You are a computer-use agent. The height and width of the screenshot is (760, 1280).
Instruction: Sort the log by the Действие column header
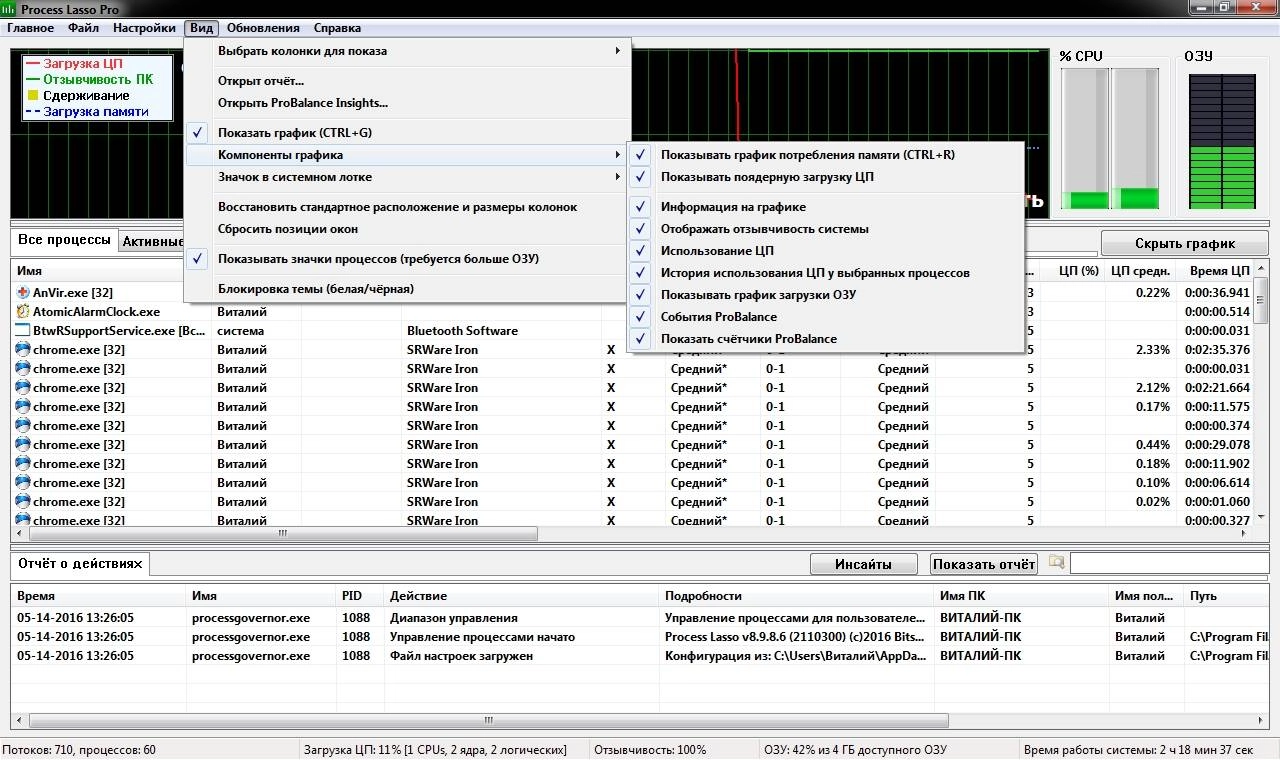(522, 596)
